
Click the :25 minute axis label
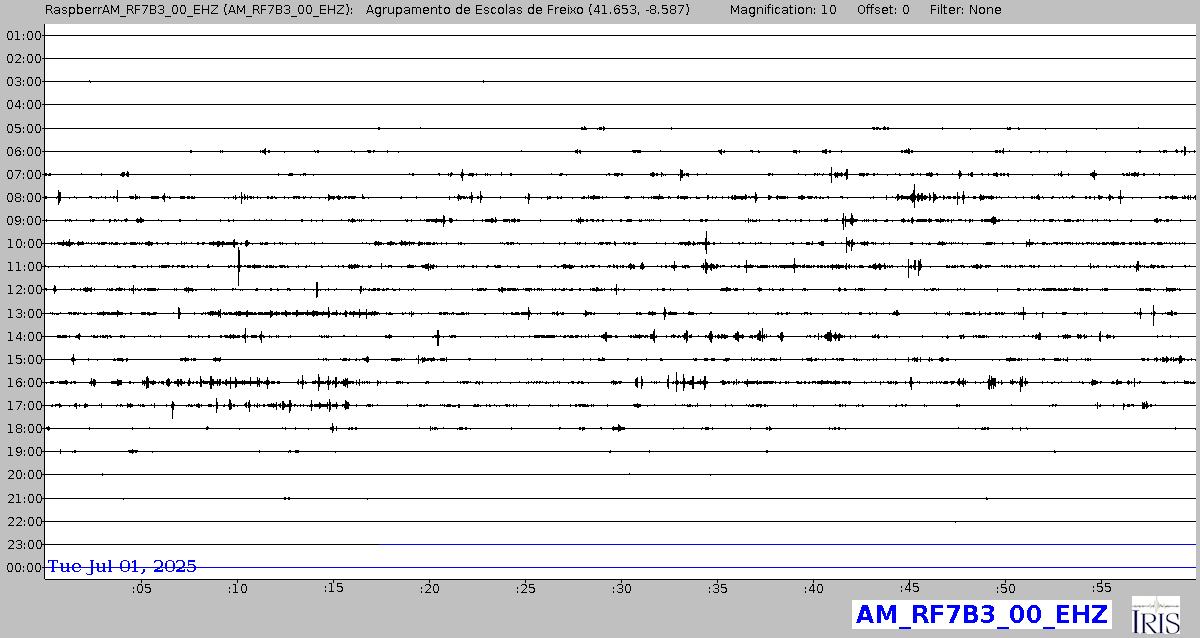coord(525,589)
